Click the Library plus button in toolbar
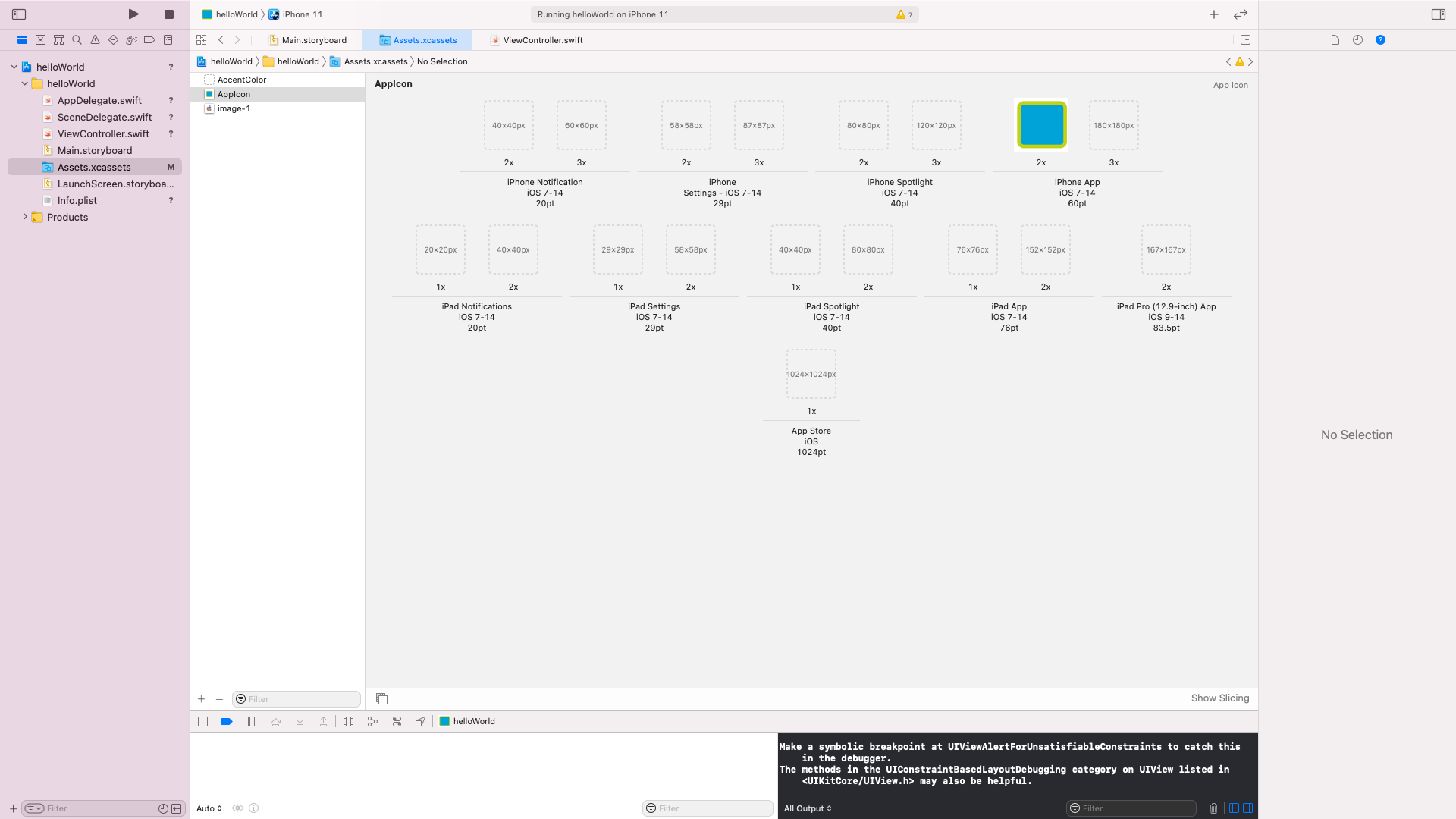This screenshot has width=1456, height=819. [x=1214, y=14]
